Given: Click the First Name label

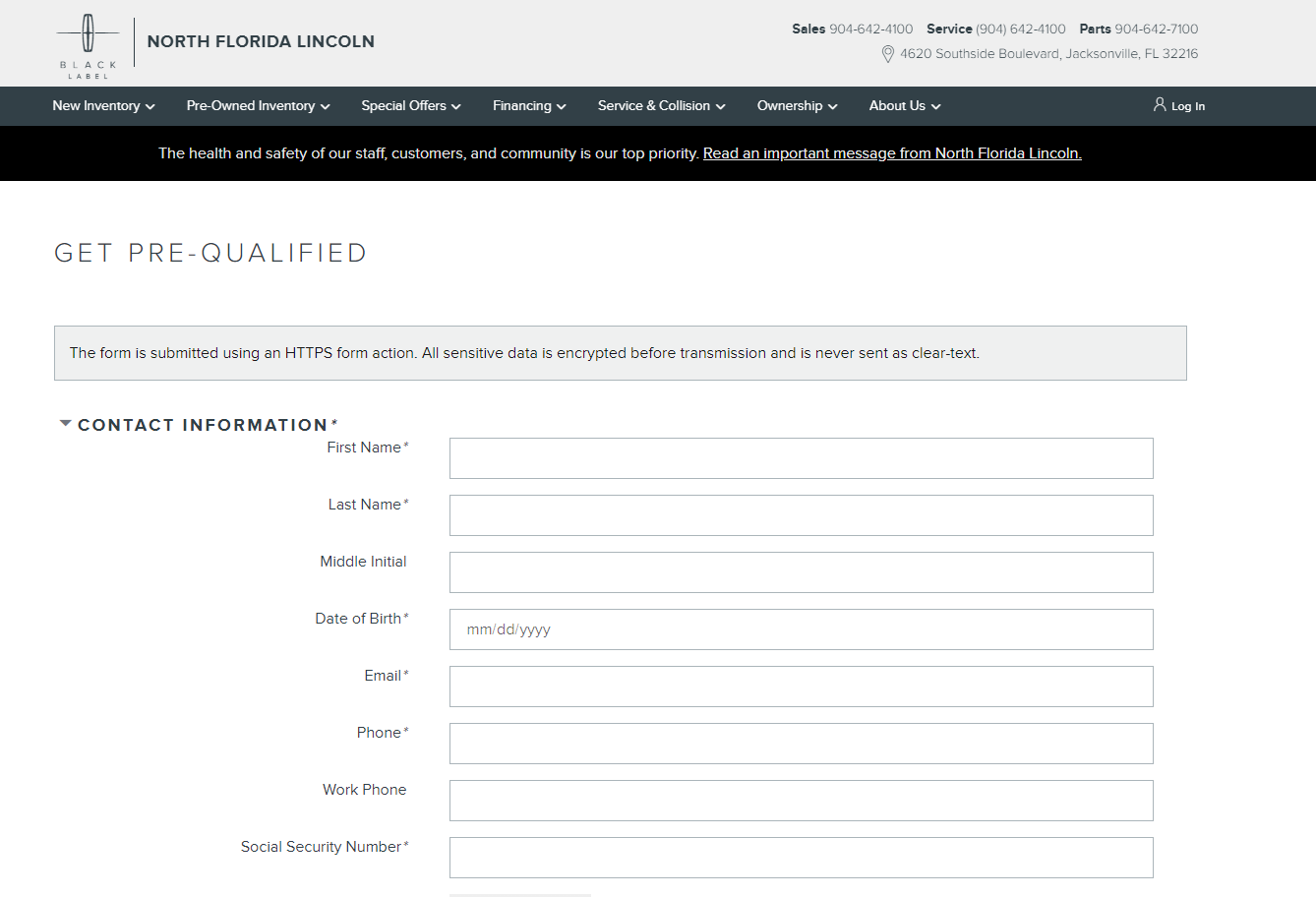Looking at the screenshot, I should click(x=367, y=448).
